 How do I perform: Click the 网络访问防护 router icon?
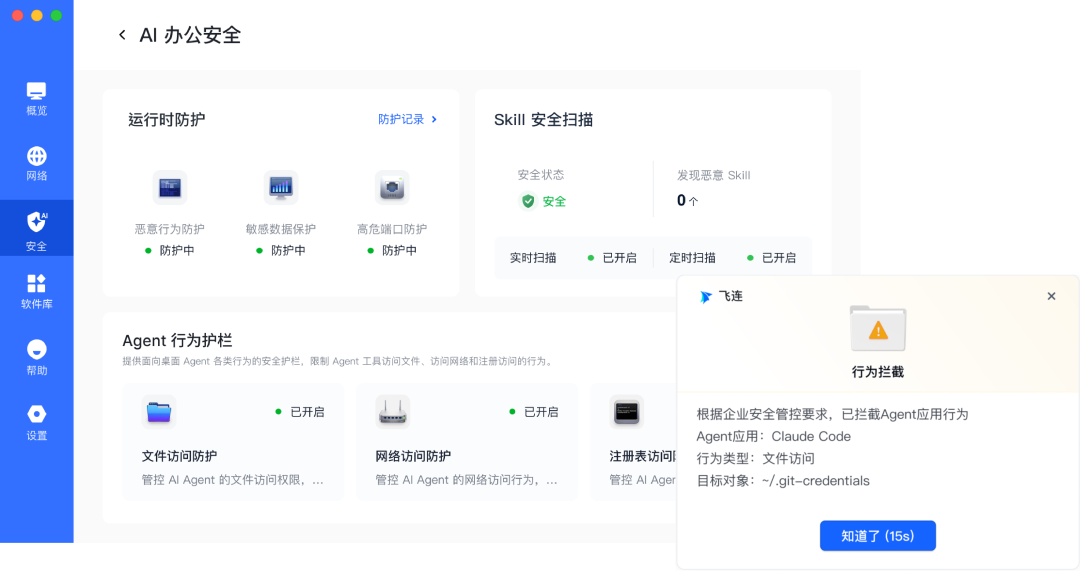[x=393, y=412]
